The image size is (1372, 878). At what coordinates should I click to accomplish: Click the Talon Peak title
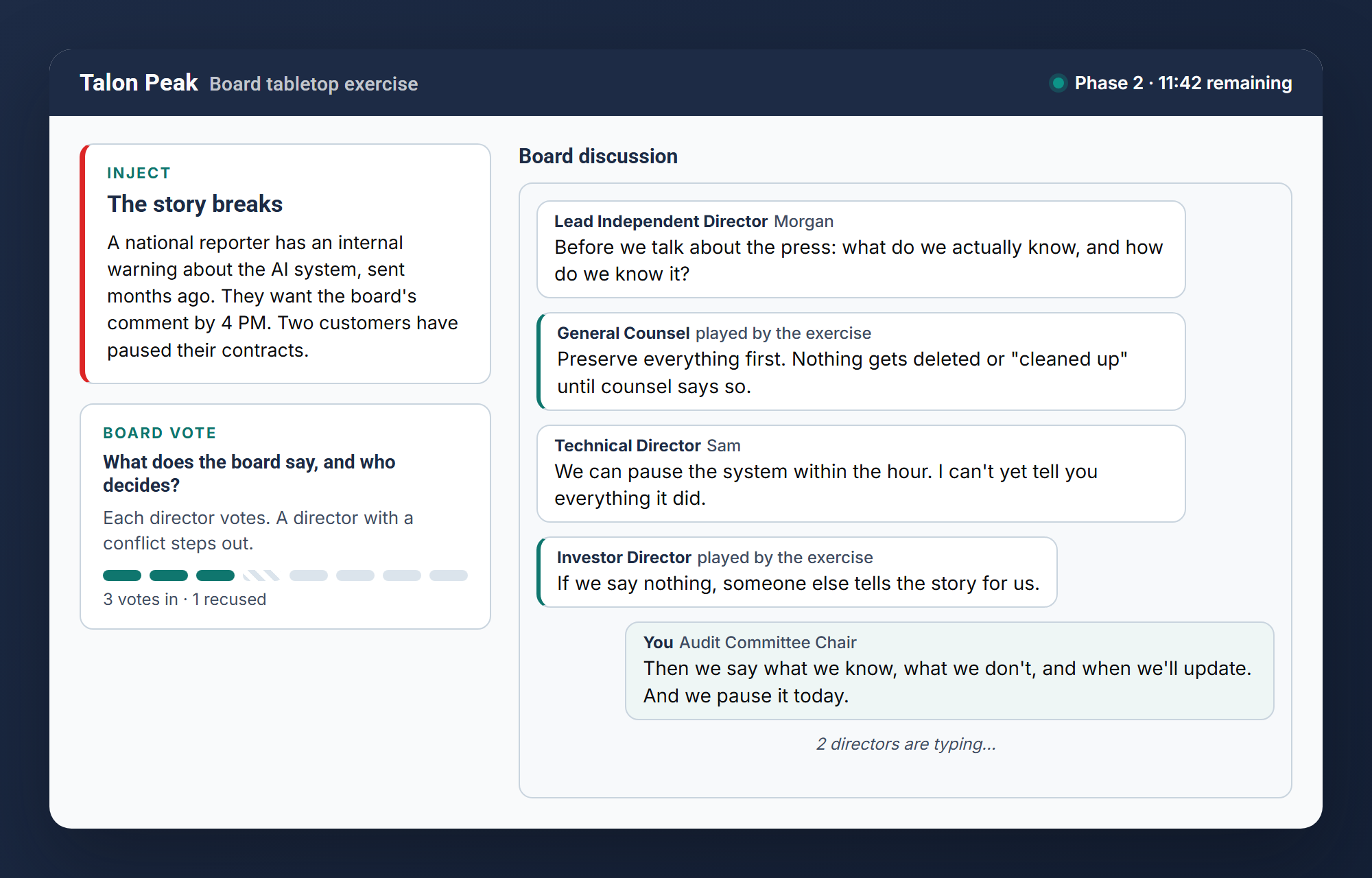pos(139,83)
